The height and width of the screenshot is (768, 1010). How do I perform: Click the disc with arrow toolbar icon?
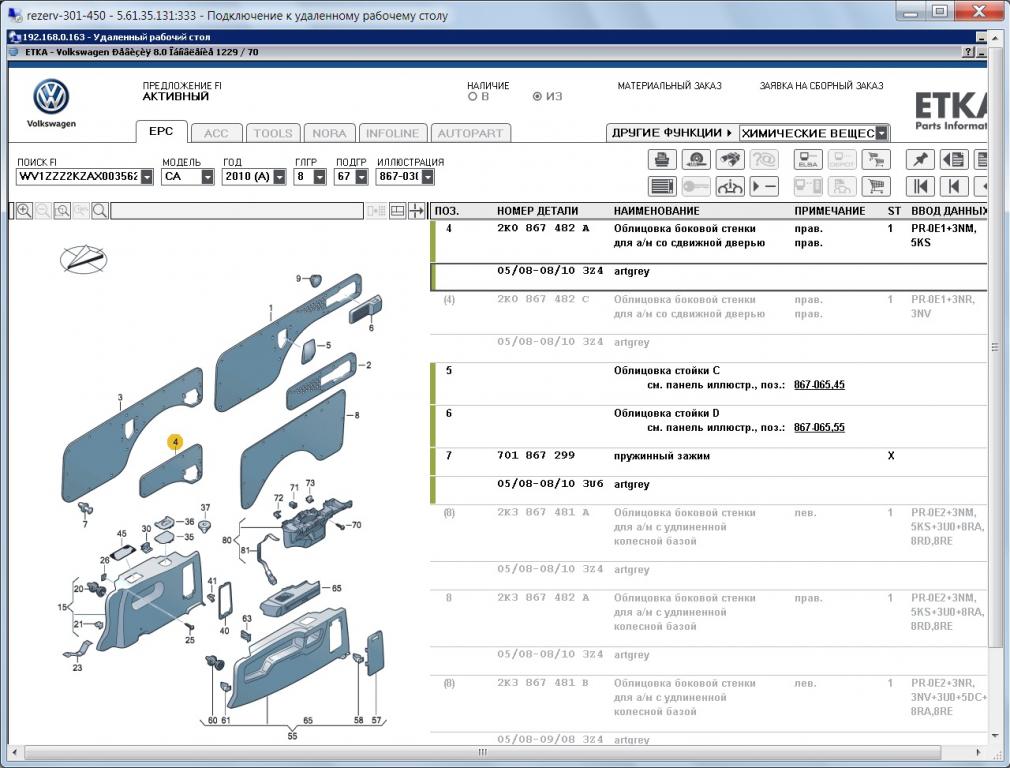click(x=696, y=159)
